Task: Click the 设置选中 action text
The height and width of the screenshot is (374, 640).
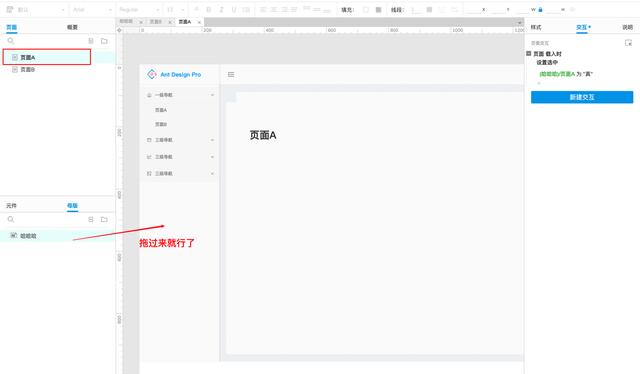Action: point(547,62)
